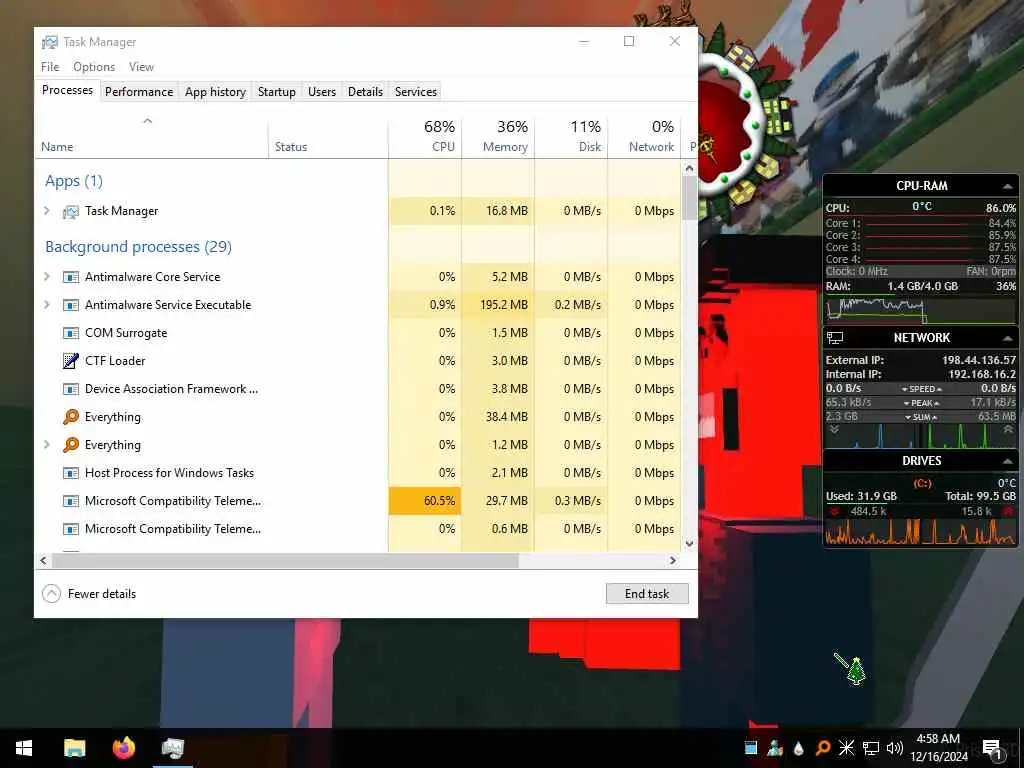Click the 38.4 MB Everything process icon
The image size is (1024, 768).
point(71,417)
